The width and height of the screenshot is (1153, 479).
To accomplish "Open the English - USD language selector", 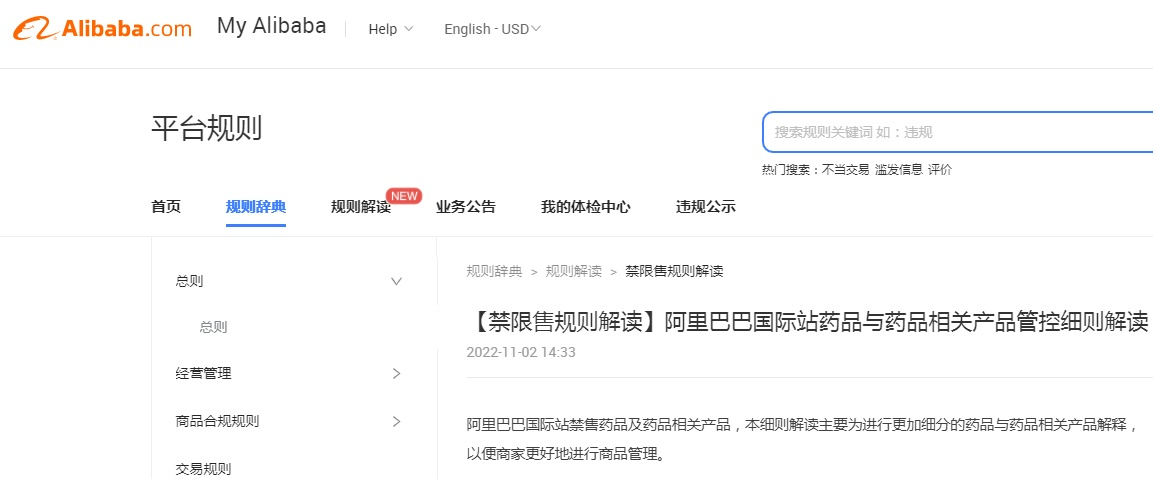I will [x=493, y=29].
